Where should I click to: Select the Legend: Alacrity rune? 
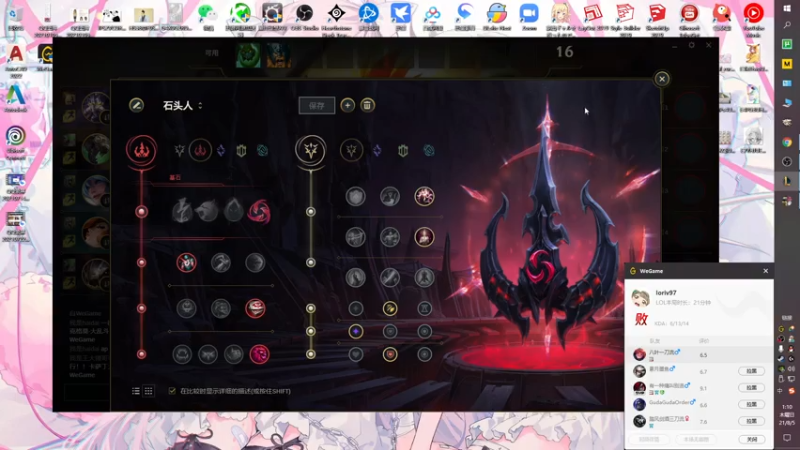[x=356, y=237]
